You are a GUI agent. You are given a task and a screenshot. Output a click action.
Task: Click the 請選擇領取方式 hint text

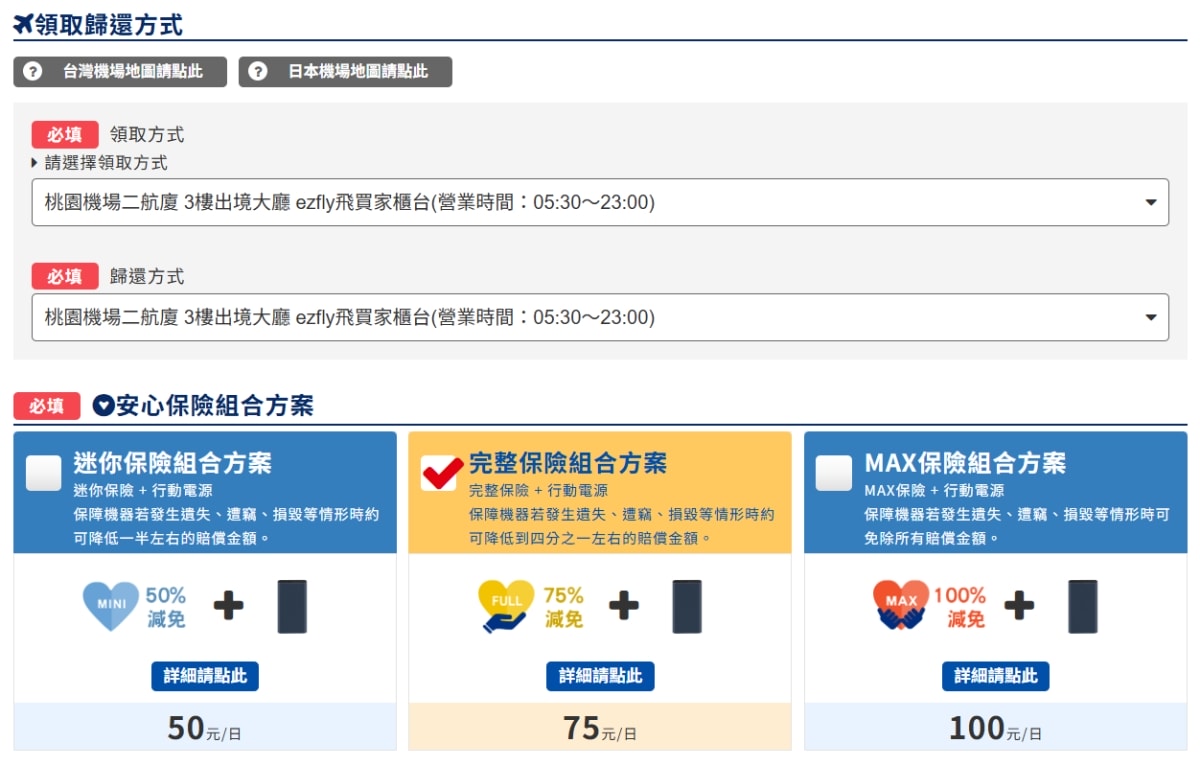pos(106,162)
